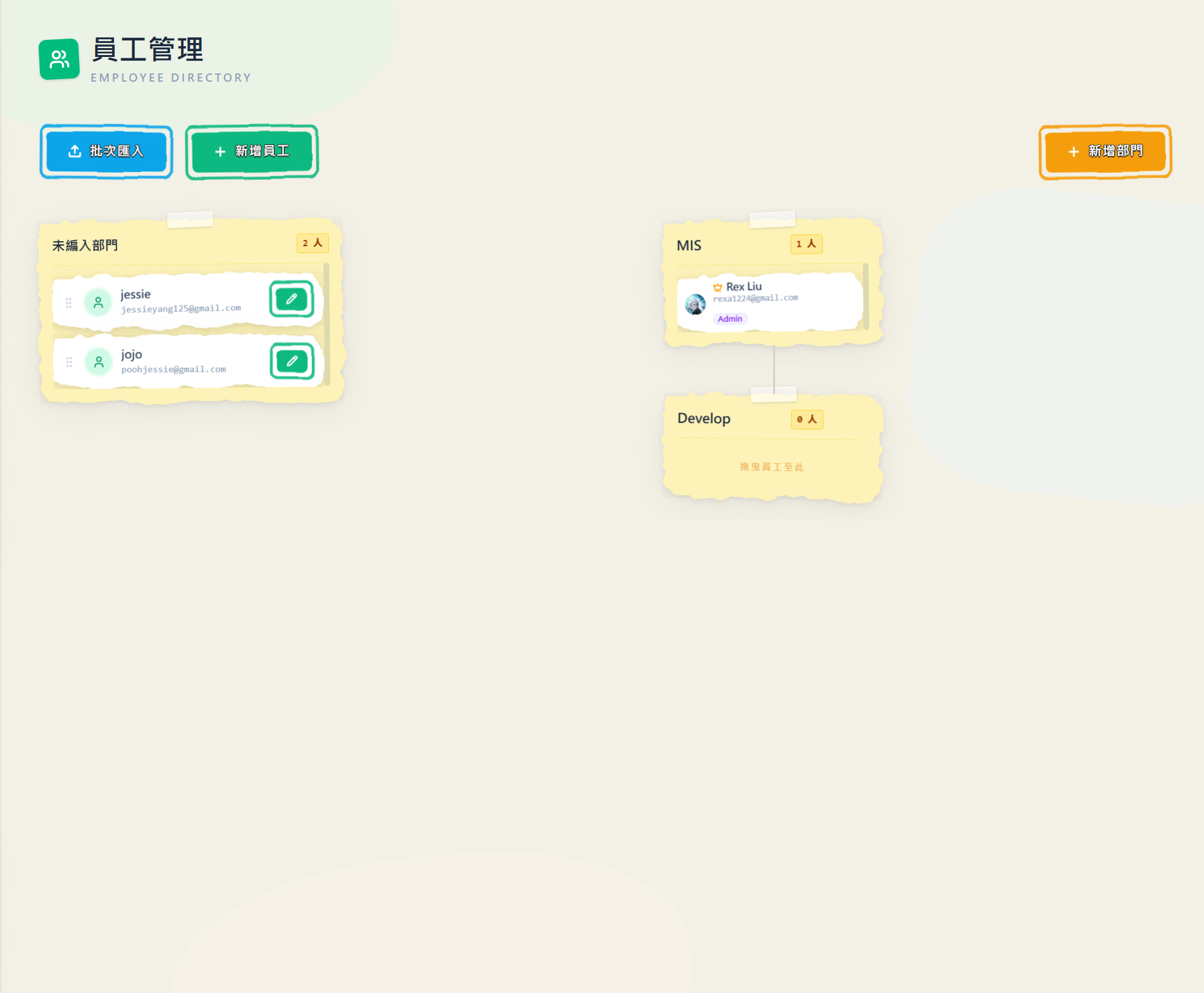Image resolution: width=1204 pixels, height=993 pixels.
Task: Click the 未編入部門 card title
Action: pos(85,246)
